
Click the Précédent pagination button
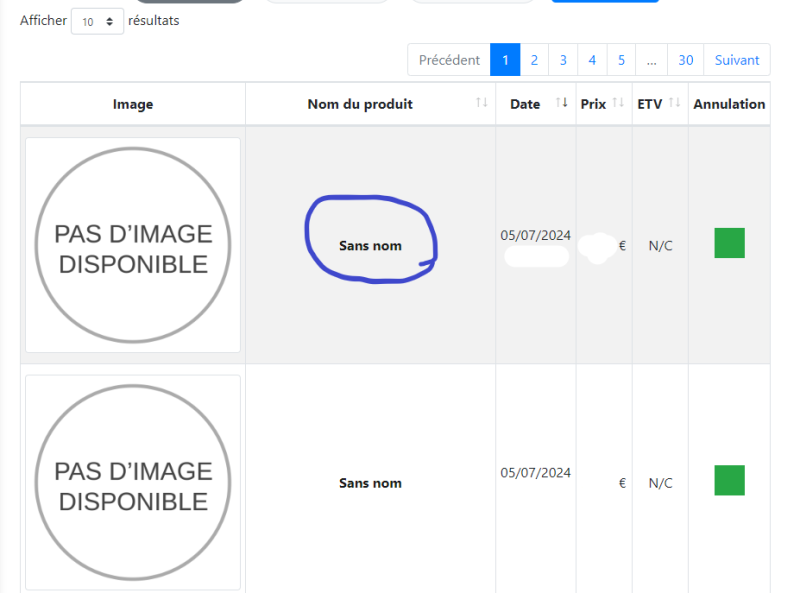click(x=449, y=60)
